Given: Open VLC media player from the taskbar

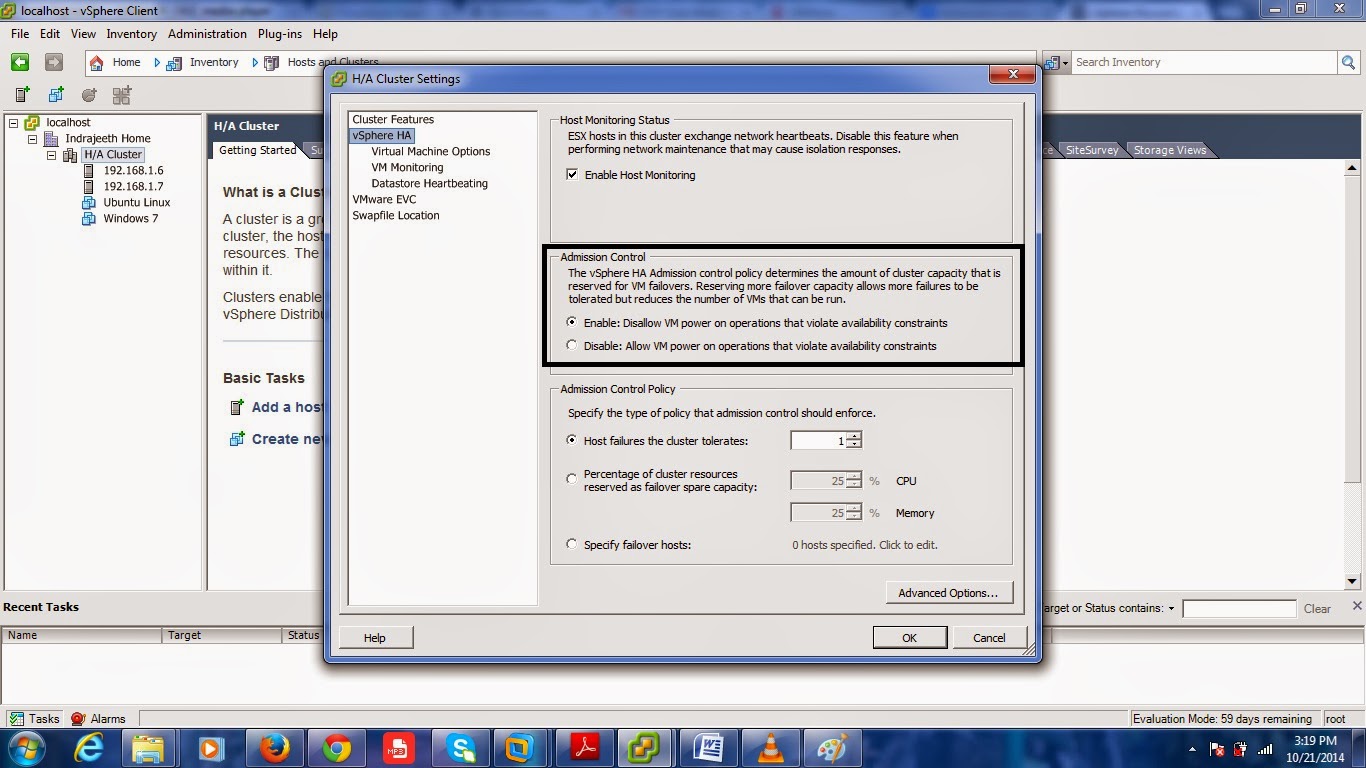Looking at the screenshot, I should (770, 747).
